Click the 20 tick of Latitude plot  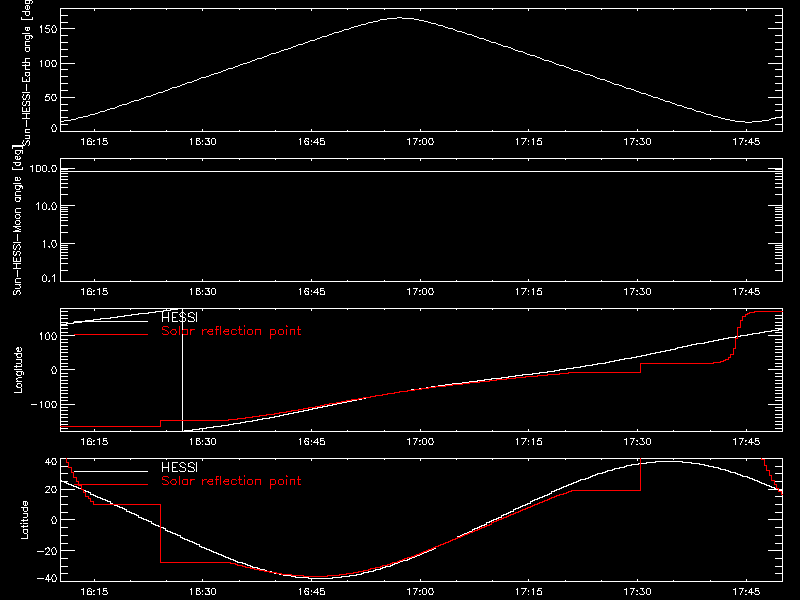51,490
